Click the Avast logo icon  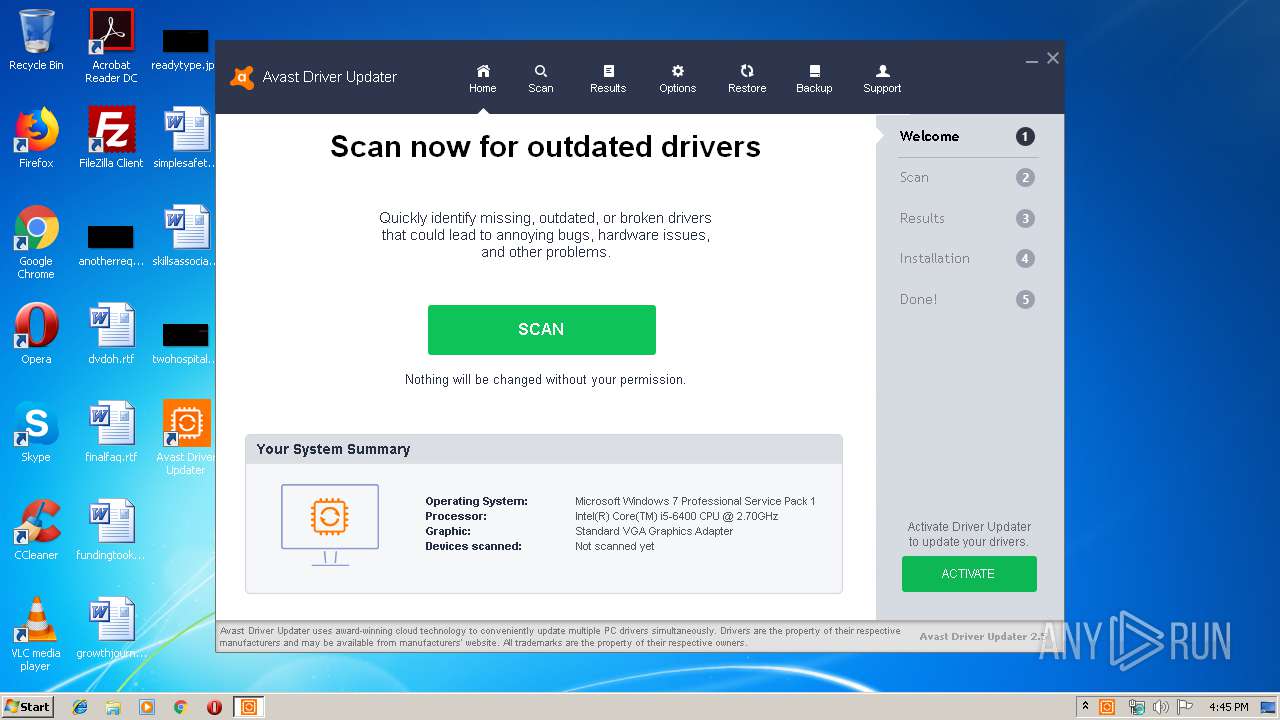click(x=242, y=77)
